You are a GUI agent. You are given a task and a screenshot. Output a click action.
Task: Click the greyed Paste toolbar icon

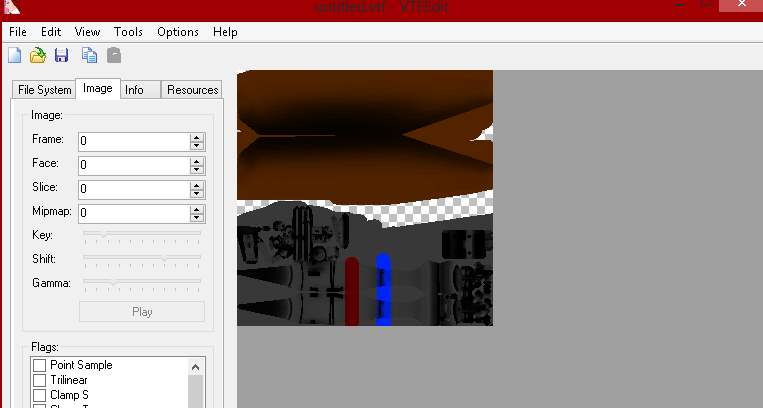[114, 55]
